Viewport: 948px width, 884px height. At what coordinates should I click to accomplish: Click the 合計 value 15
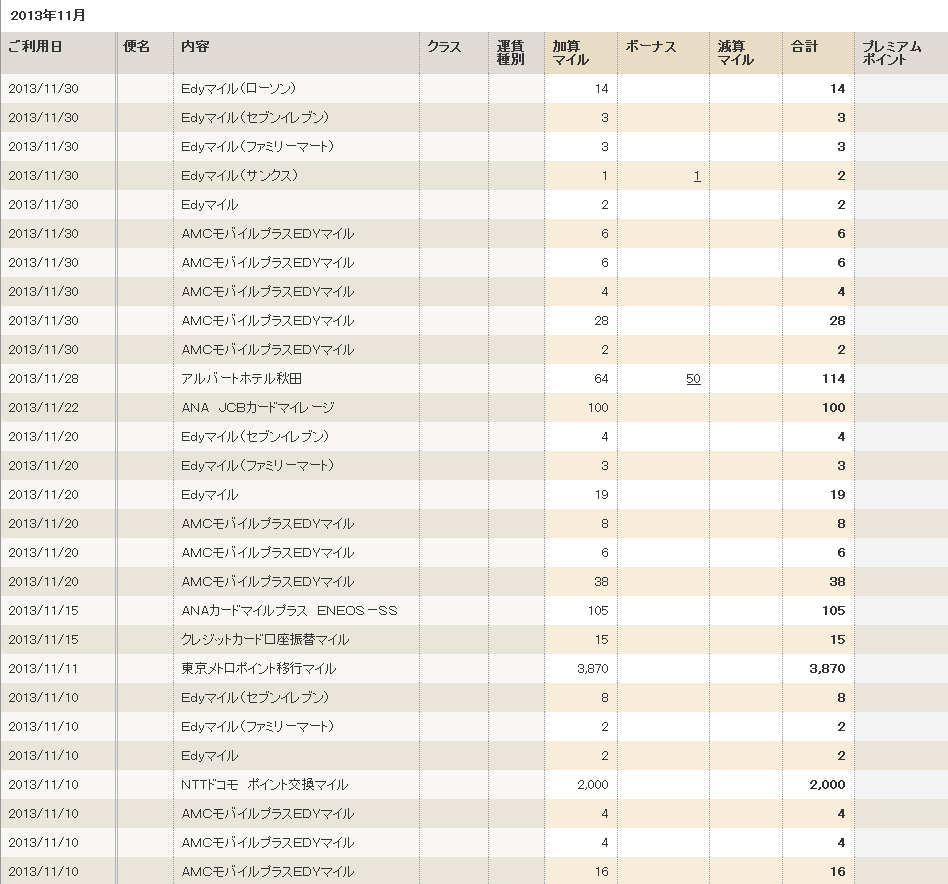click(837, 640)
